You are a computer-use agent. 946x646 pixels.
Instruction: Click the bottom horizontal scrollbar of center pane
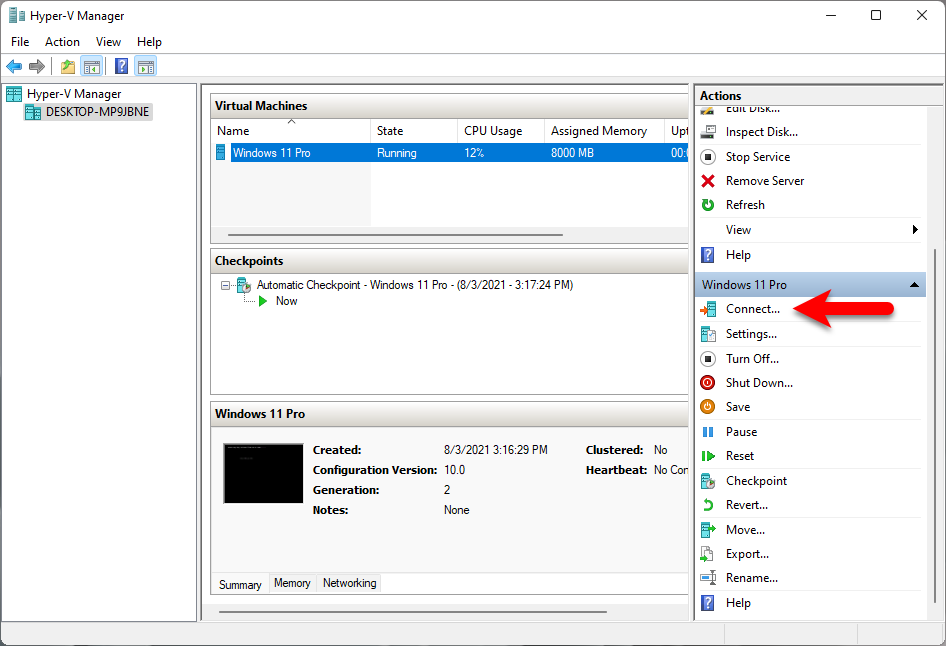pos(413,612)
